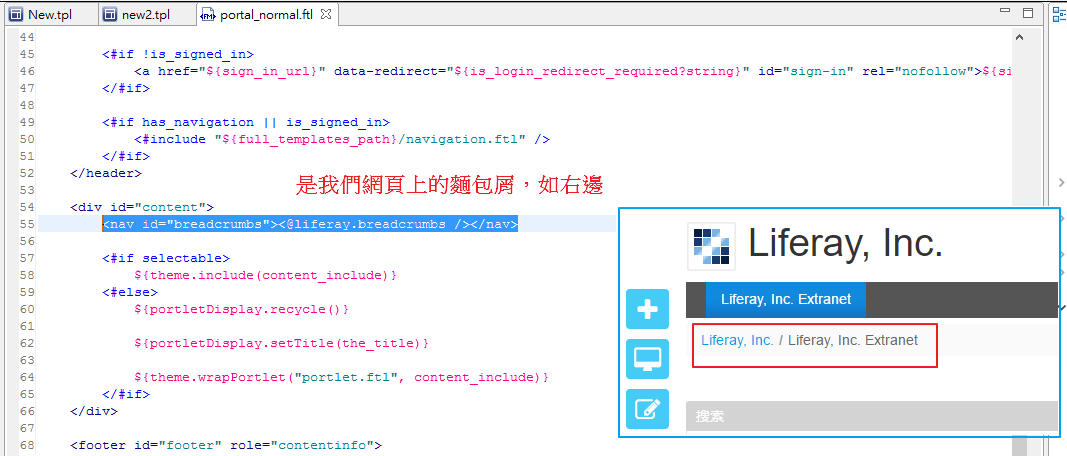1067x456 pixels.
Task: Click the editor scrollbar up arrow
Action: (x=1019, y=37)
